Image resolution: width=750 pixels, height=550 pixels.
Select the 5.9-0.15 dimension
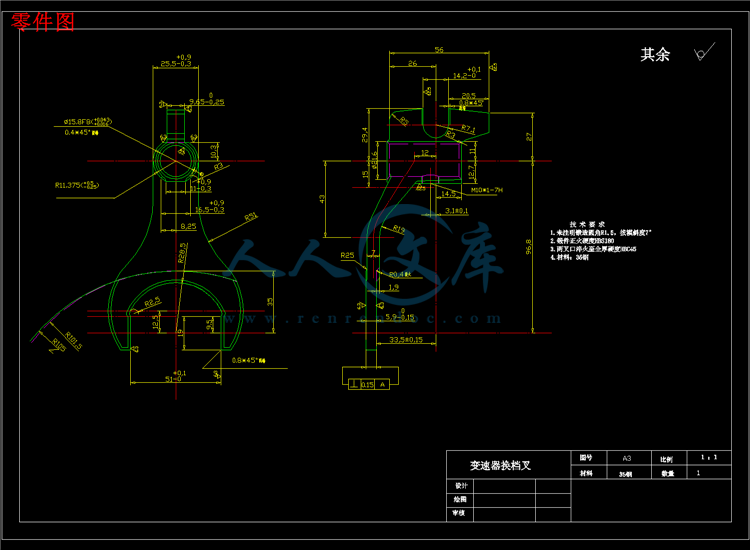click(x=400, y=314)
